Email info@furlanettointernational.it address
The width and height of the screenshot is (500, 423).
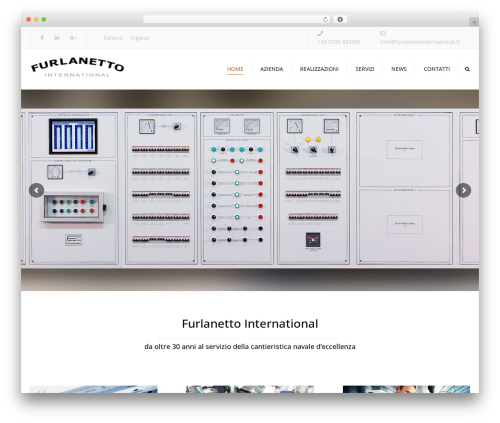[x=419, y=42]
